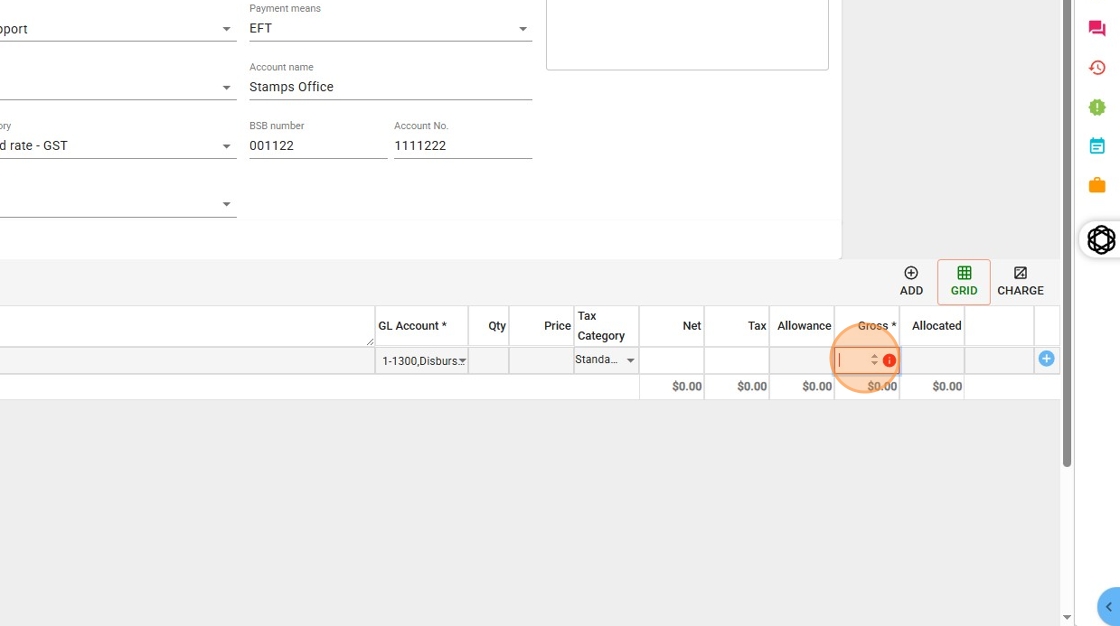Click the green alert badge icon
1120x626 pixels.
coord(1097,107)
